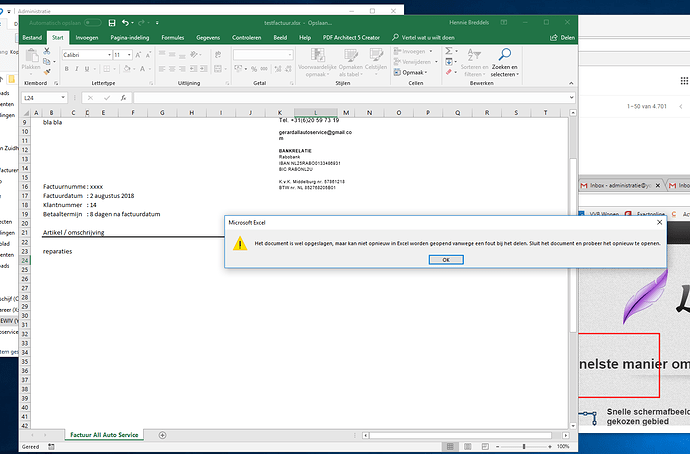
Task: Switch to the Beeld ribbon tab
Action: (x=280, y=37)
